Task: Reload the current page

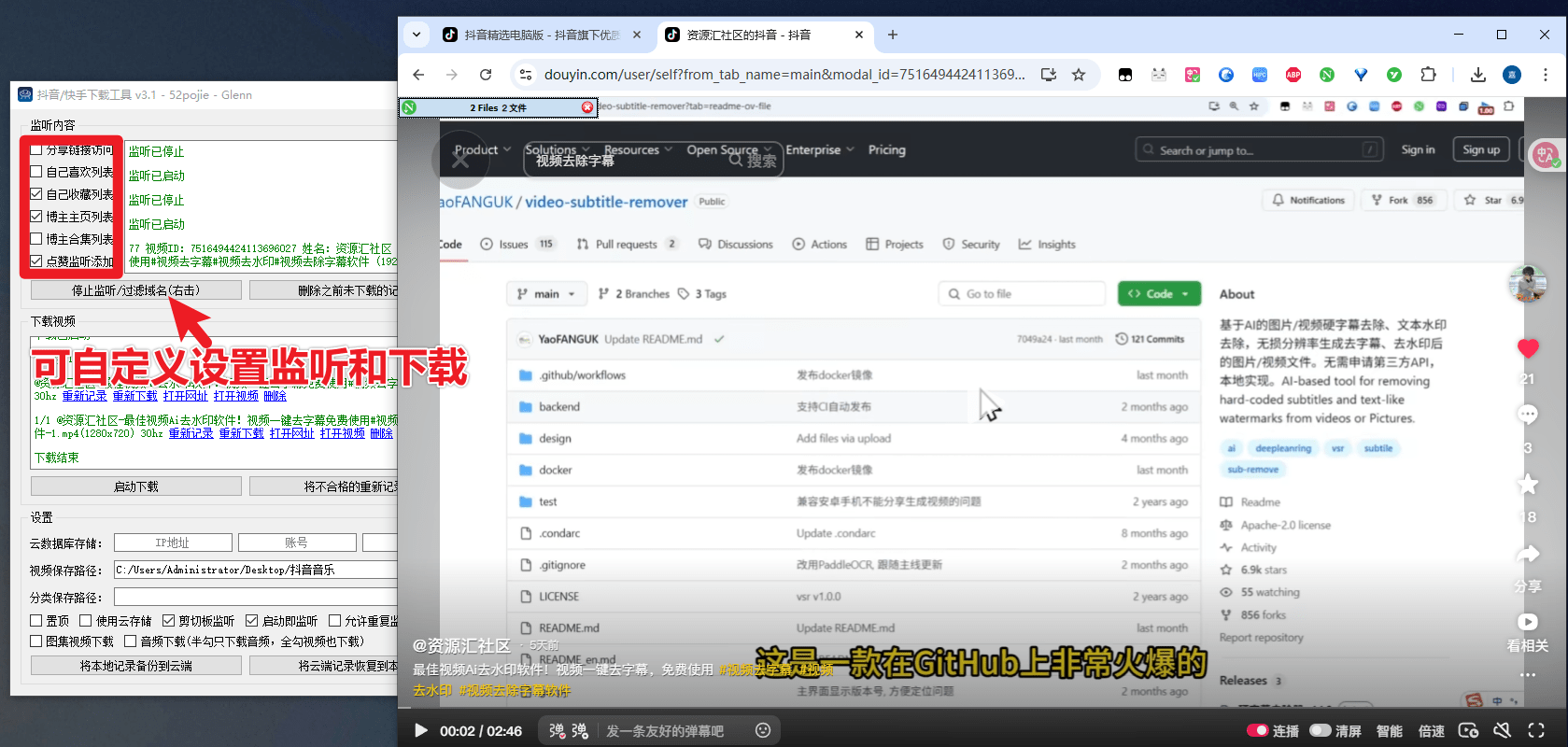Action: coord(486,75)
